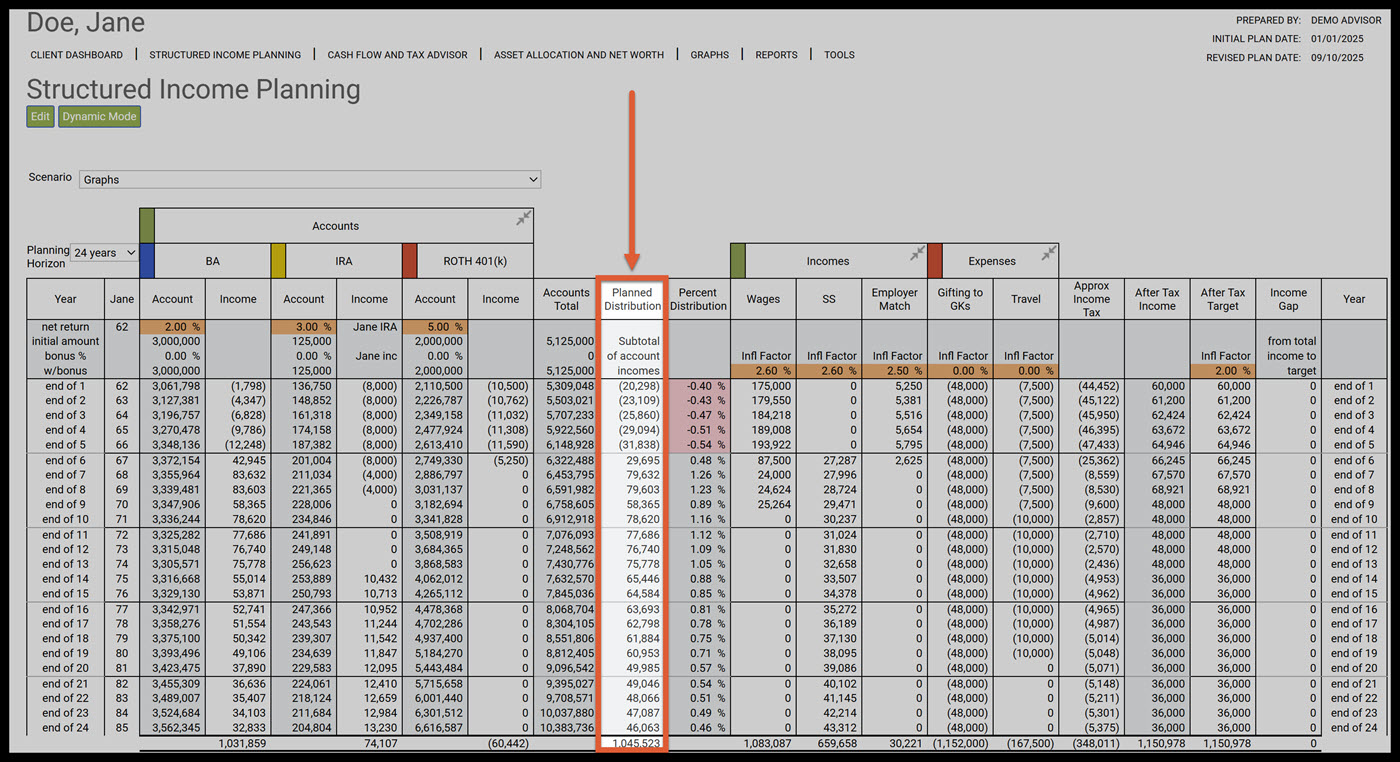This screenshot has width=1400, height=762.
Task: Click the Incomes group header
Action: click(828, 261)
